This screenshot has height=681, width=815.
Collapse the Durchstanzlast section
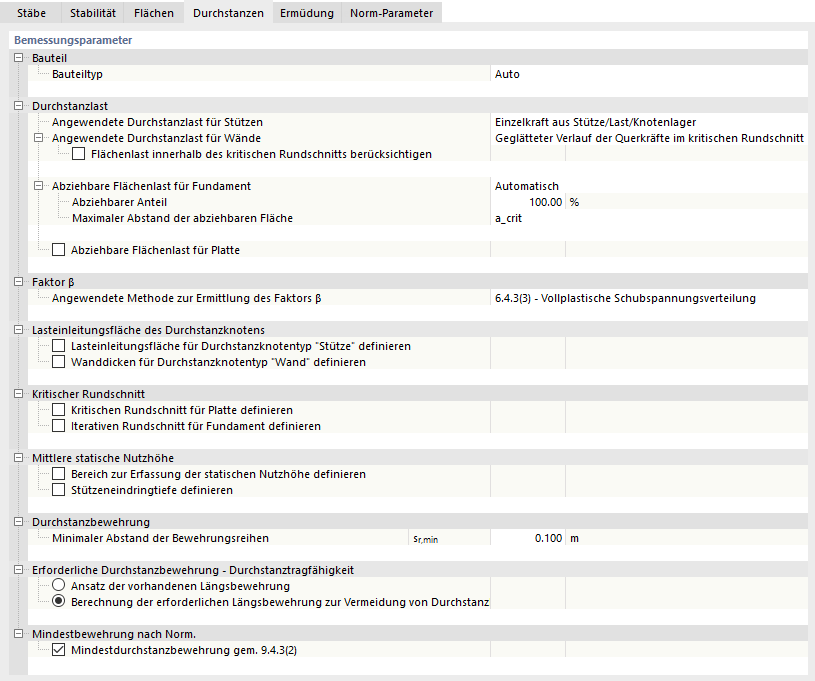19,105
